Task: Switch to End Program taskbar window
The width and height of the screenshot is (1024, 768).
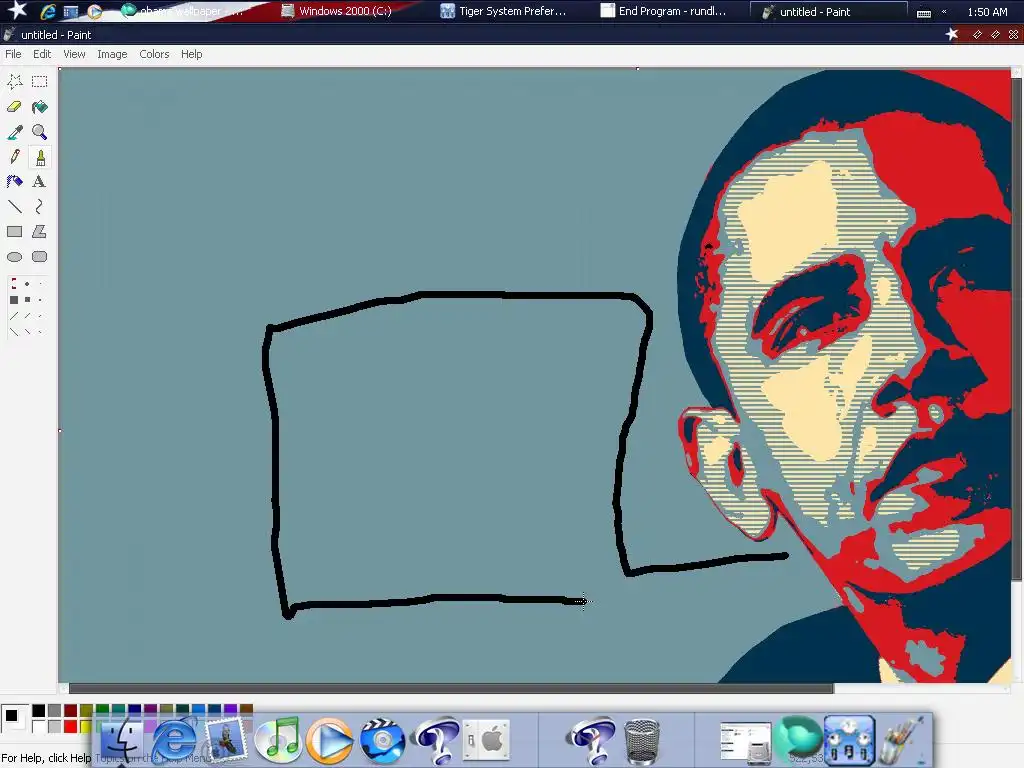Action: (x=664, y=11)
